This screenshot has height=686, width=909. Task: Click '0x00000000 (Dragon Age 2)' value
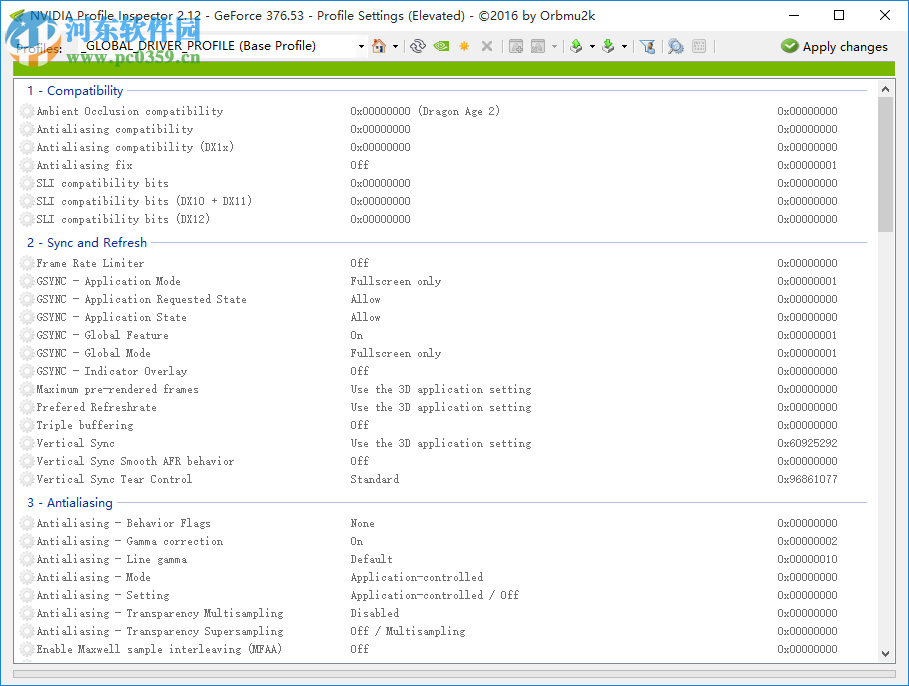click(x=425, y=111)
